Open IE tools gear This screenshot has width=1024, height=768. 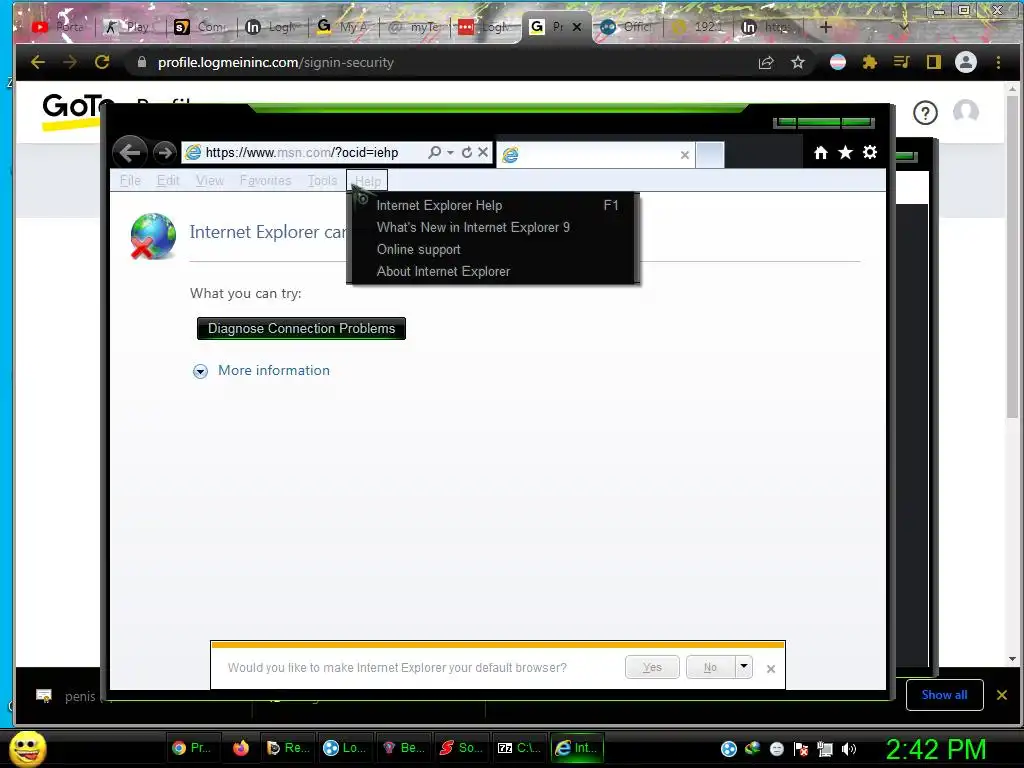[870, 152]
